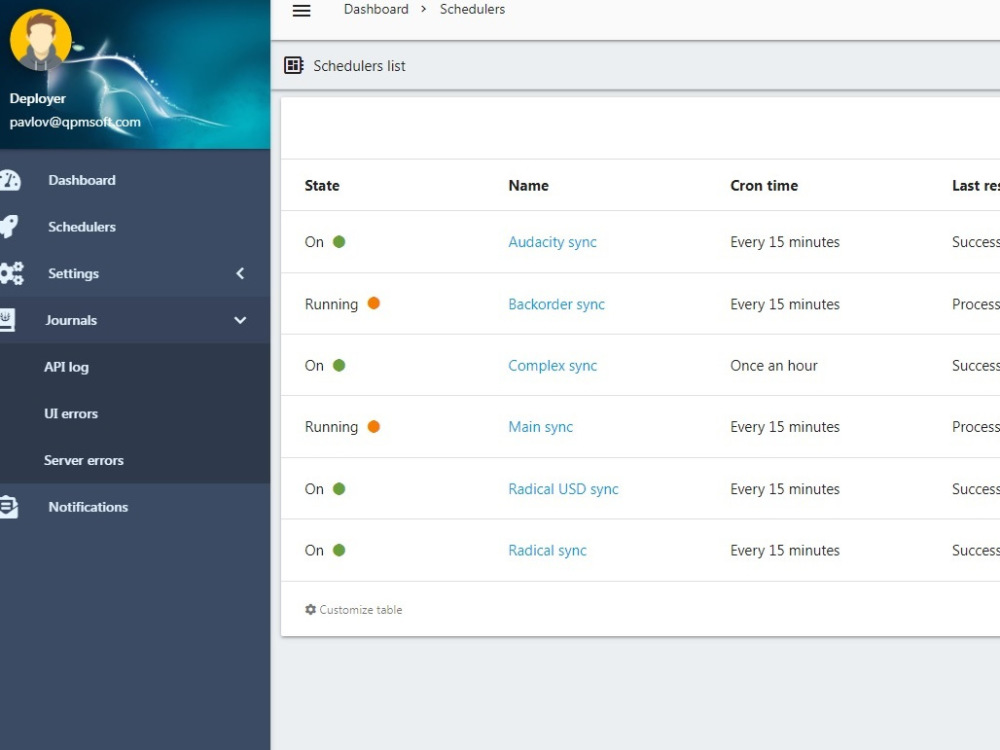
Task: Click green status dot for Radical USD sync
Action: pyautogui.click(x=339, y=489)
